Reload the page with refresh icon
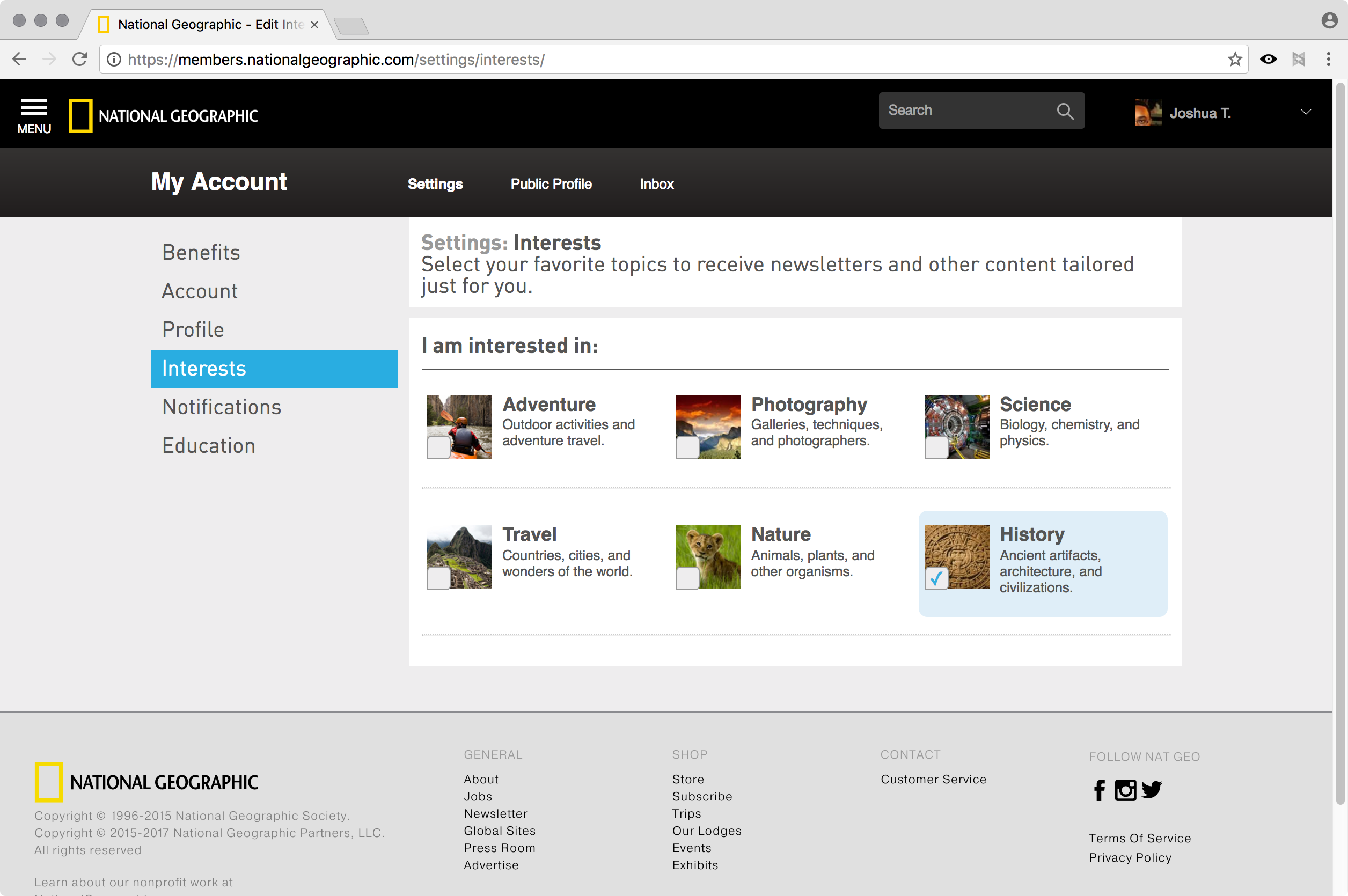 [x=79, y=60]
